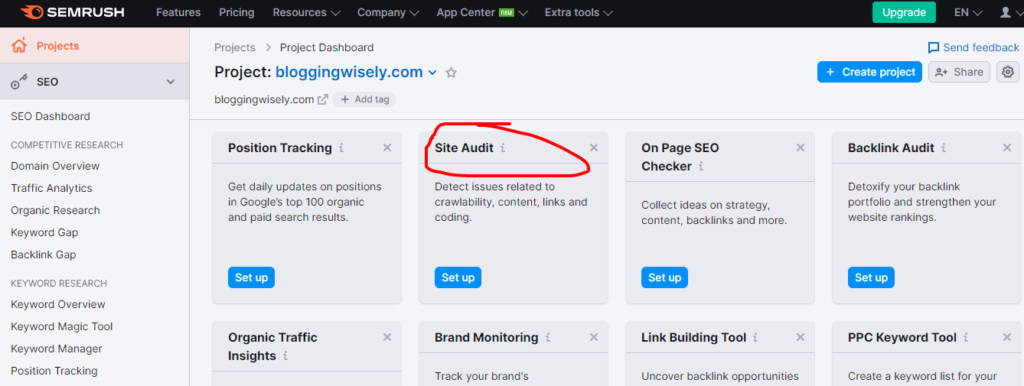Close the Site Audit card

coord(594,148)
